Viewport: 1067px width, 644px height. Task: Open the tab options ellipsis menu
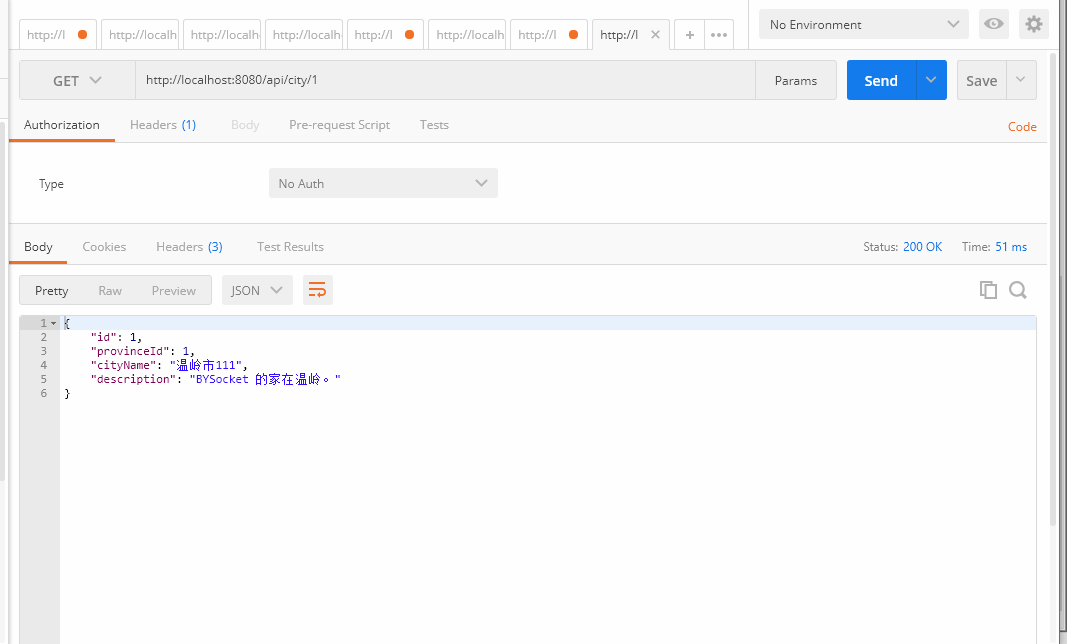coord(719,35)
